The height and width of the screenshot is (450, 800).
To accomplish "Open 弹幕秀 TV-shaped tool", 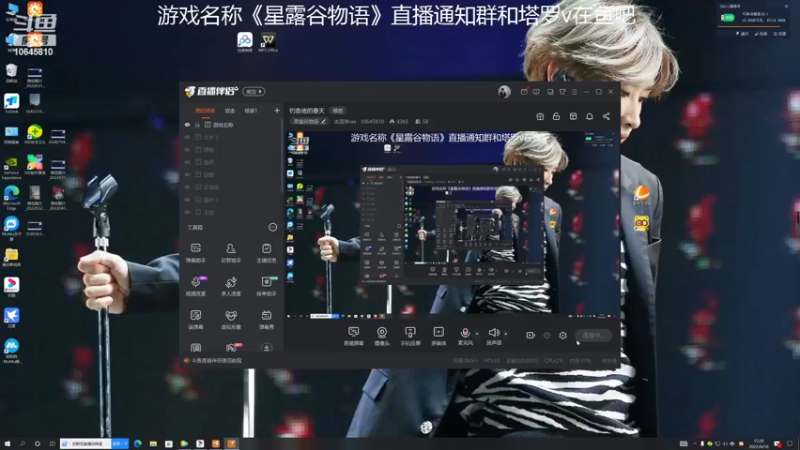I will pyautogui.click(x=266, y=319).
